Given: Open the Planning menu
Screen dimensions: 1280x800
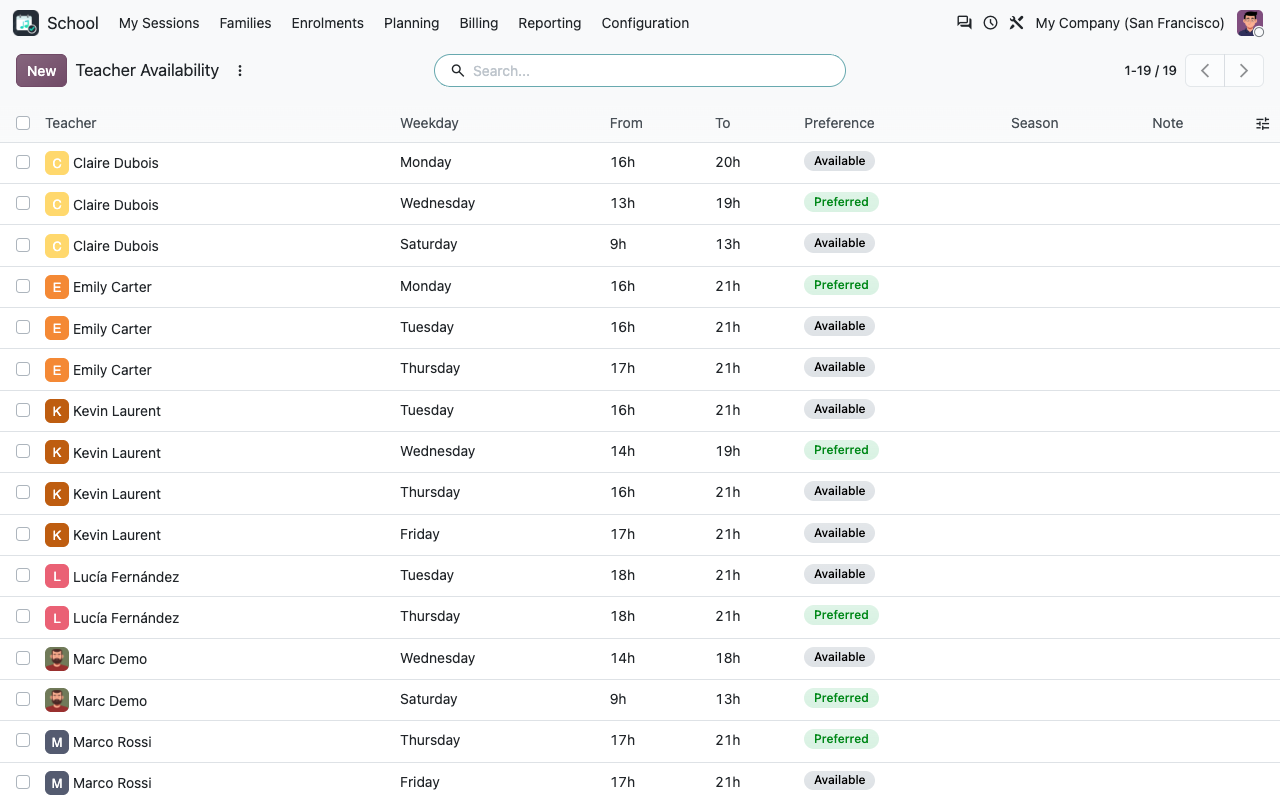Looking at the screenshot, I should click(411, 23).
